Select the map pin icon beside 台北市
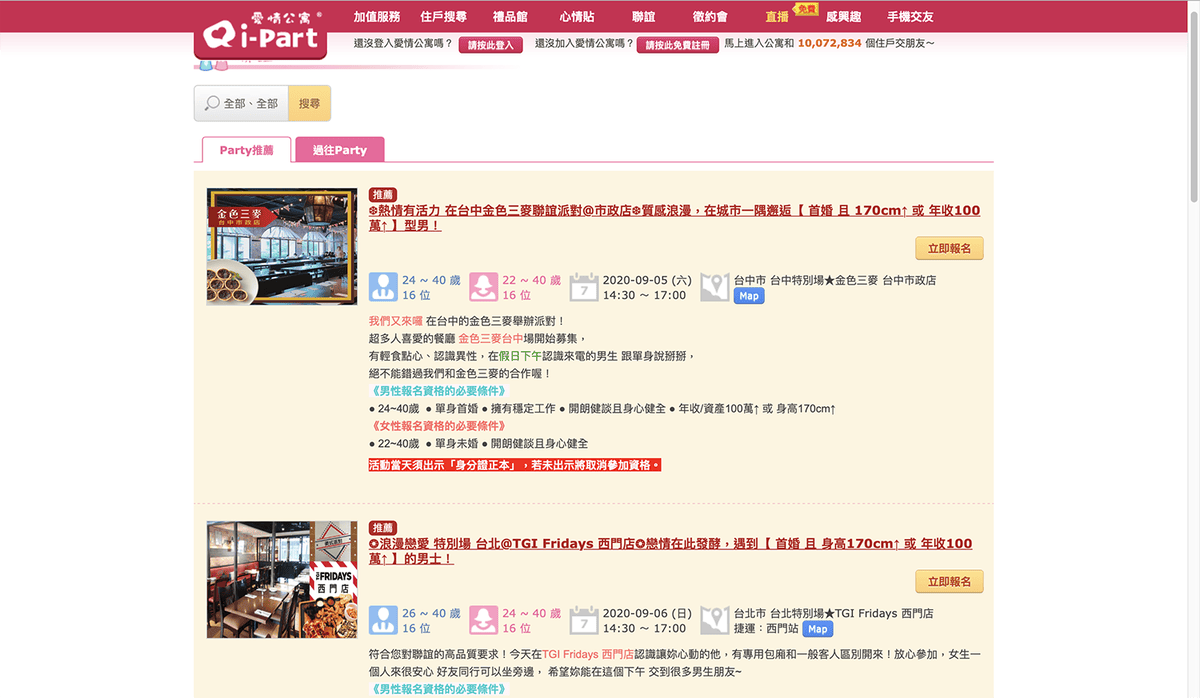This screenshot has width=1200, height=698. click(714, 620)
